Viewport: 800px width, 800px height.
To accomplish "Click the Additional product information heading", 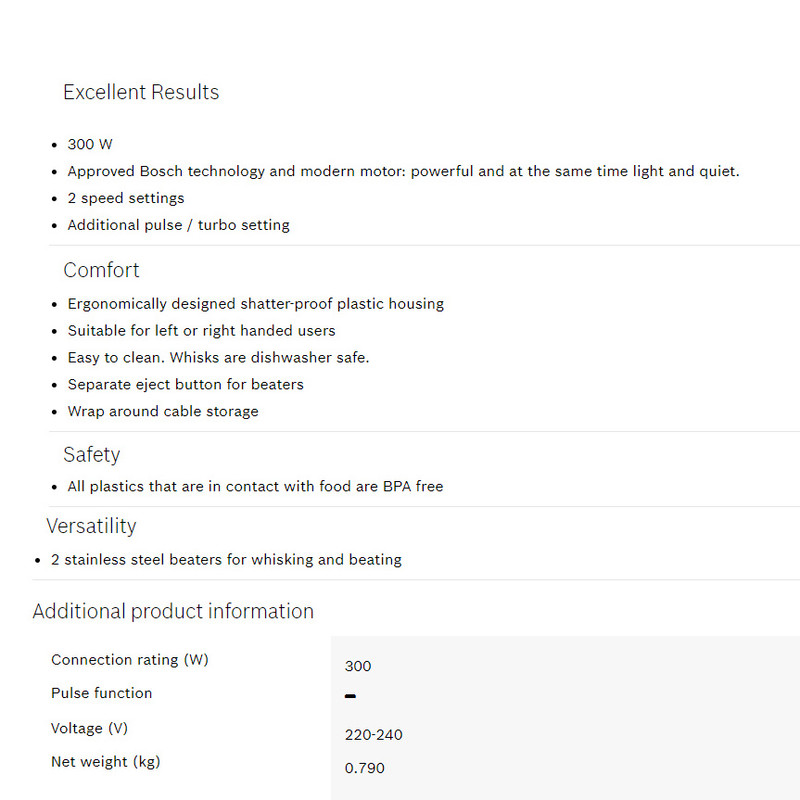I will point(173,611).
